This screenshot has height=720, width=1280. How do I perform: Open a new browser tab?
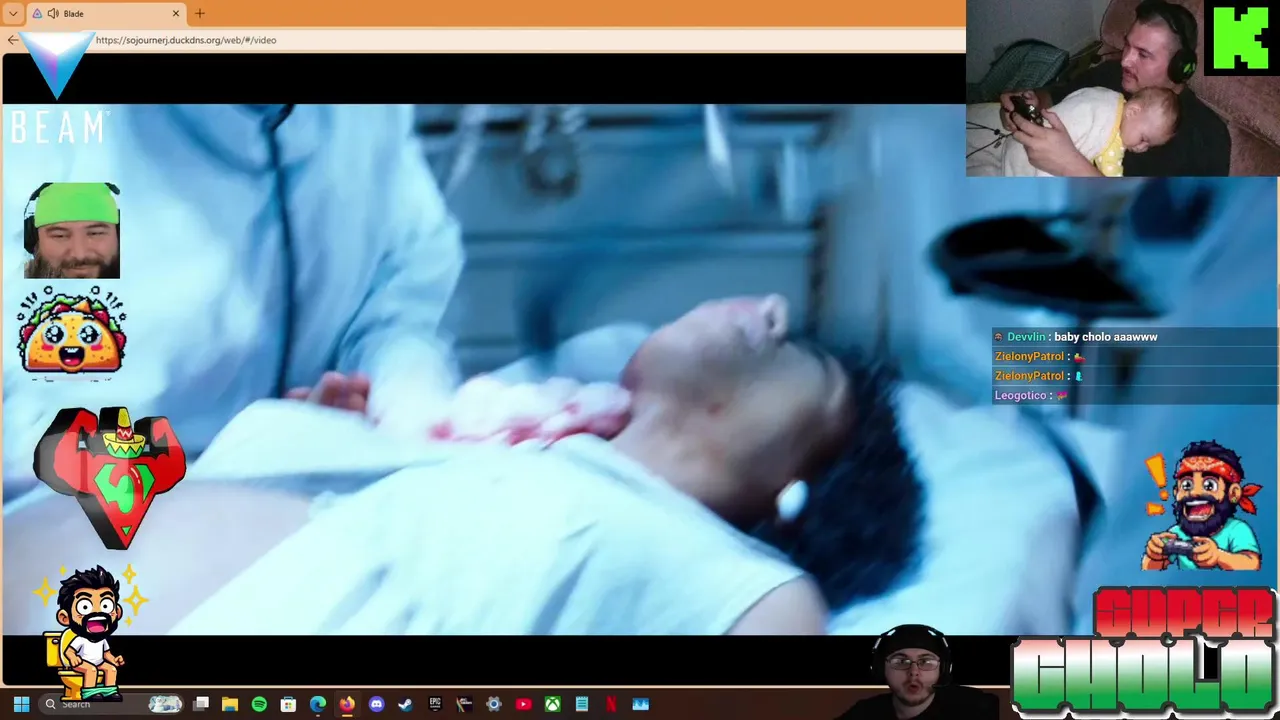tap(200, 14)
